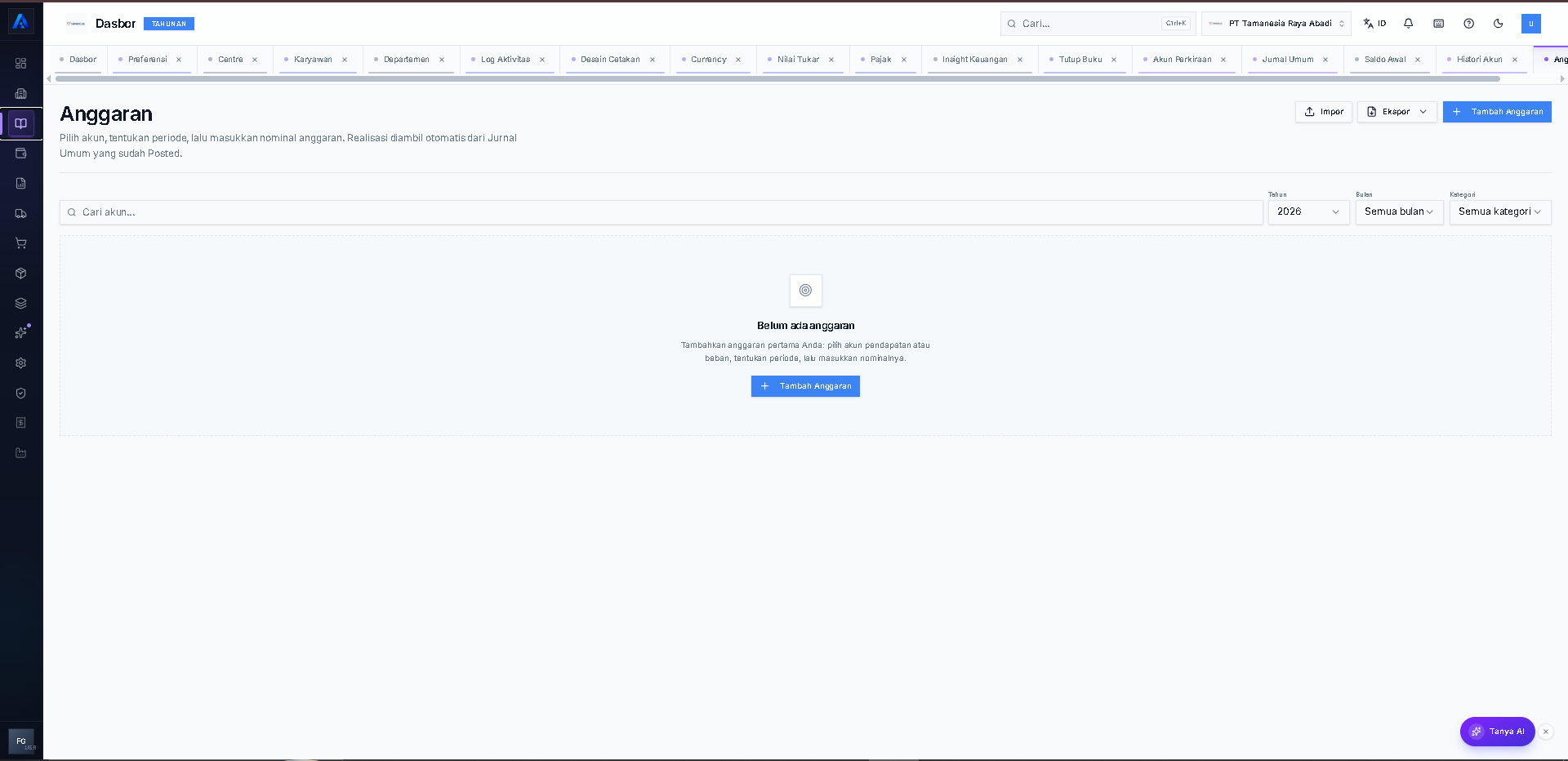Open the shield sidebar icon
Image resolution: width=1568 pixels, height=761 pixels.
coord(21,393)
